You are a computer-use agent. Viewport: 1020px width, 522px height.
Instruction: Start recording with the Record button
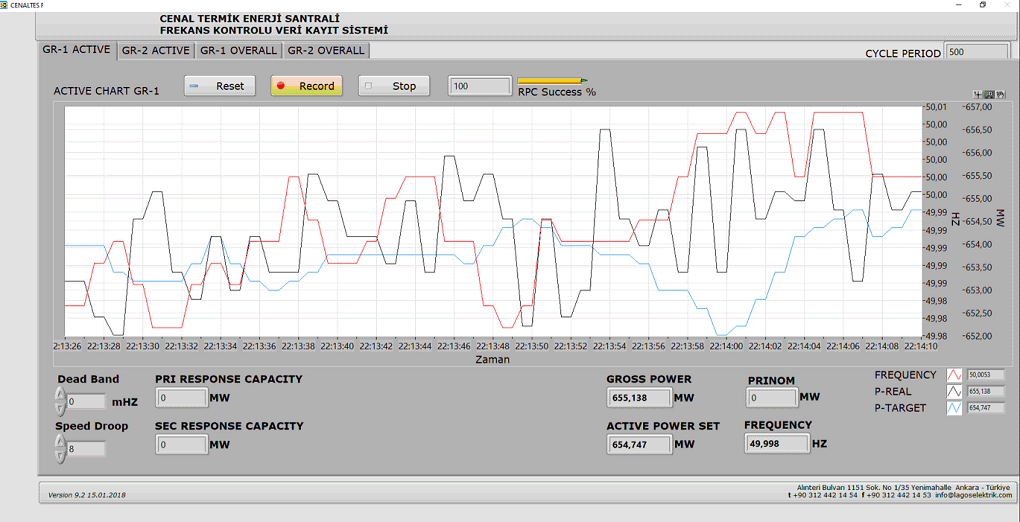pos(306,86)
